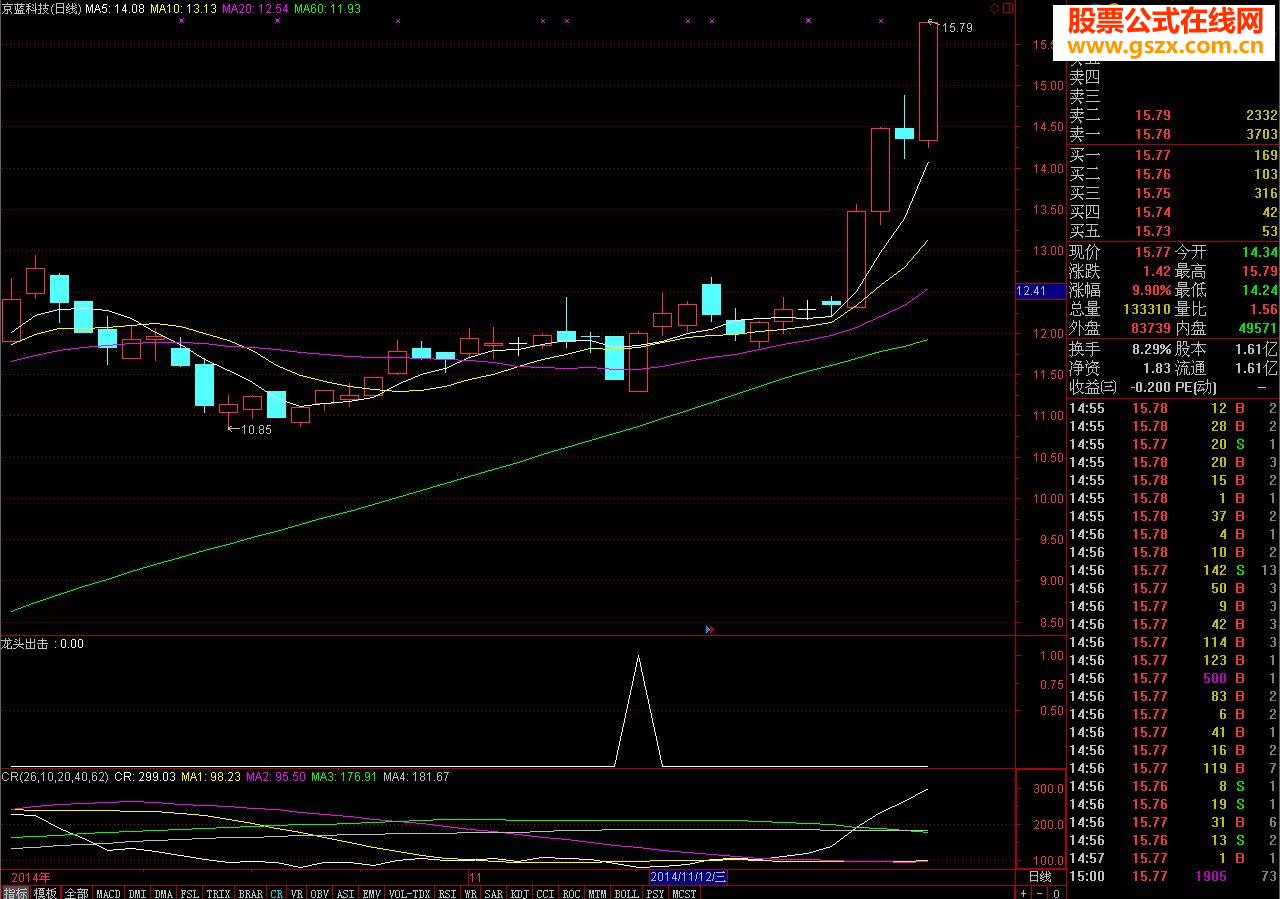Click the tall red candlestick at 15.79 high
This screenshot has width=1280, height=899.
pos(928,82)
